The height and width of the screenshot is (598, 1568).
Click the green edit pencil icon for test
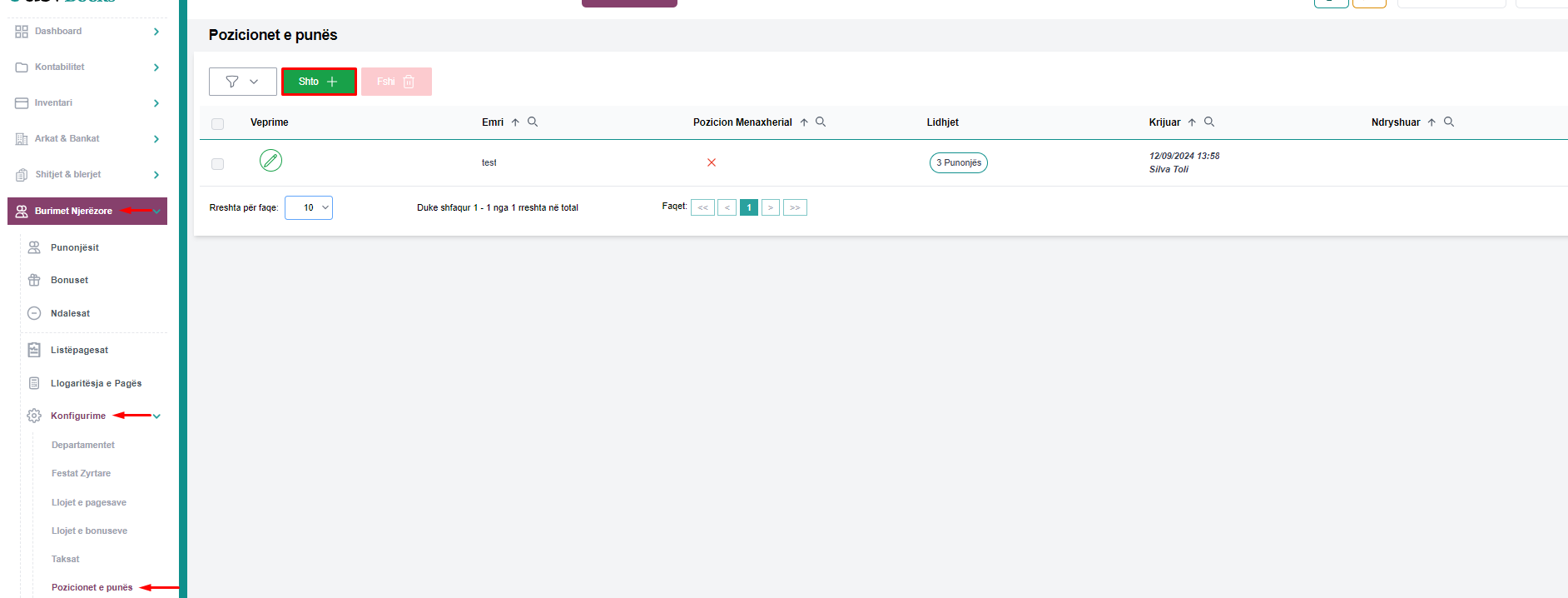coord(270,160)
